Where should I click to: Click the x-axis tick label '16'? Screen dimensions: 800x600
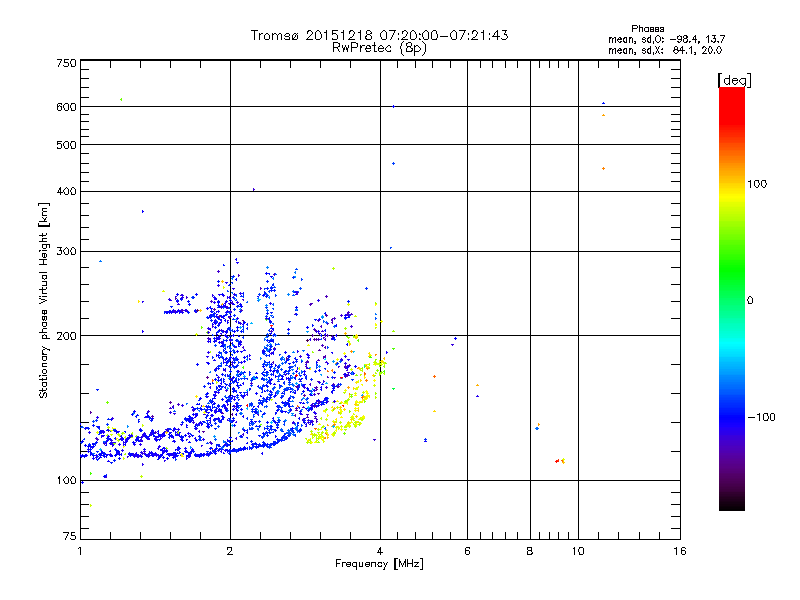tap(680, 551)
